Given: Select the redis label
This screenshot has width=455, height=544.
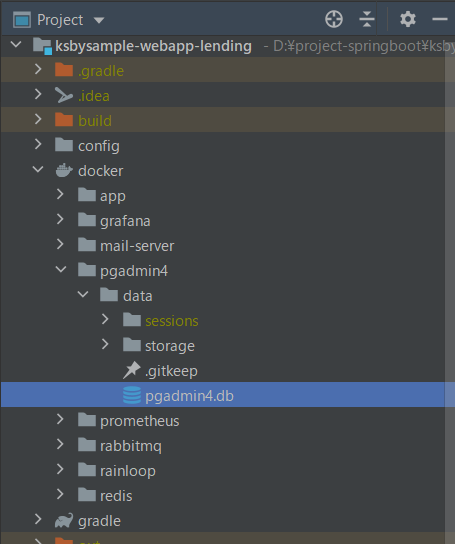Looking at the screenshot, I should (x=116, y=496).
